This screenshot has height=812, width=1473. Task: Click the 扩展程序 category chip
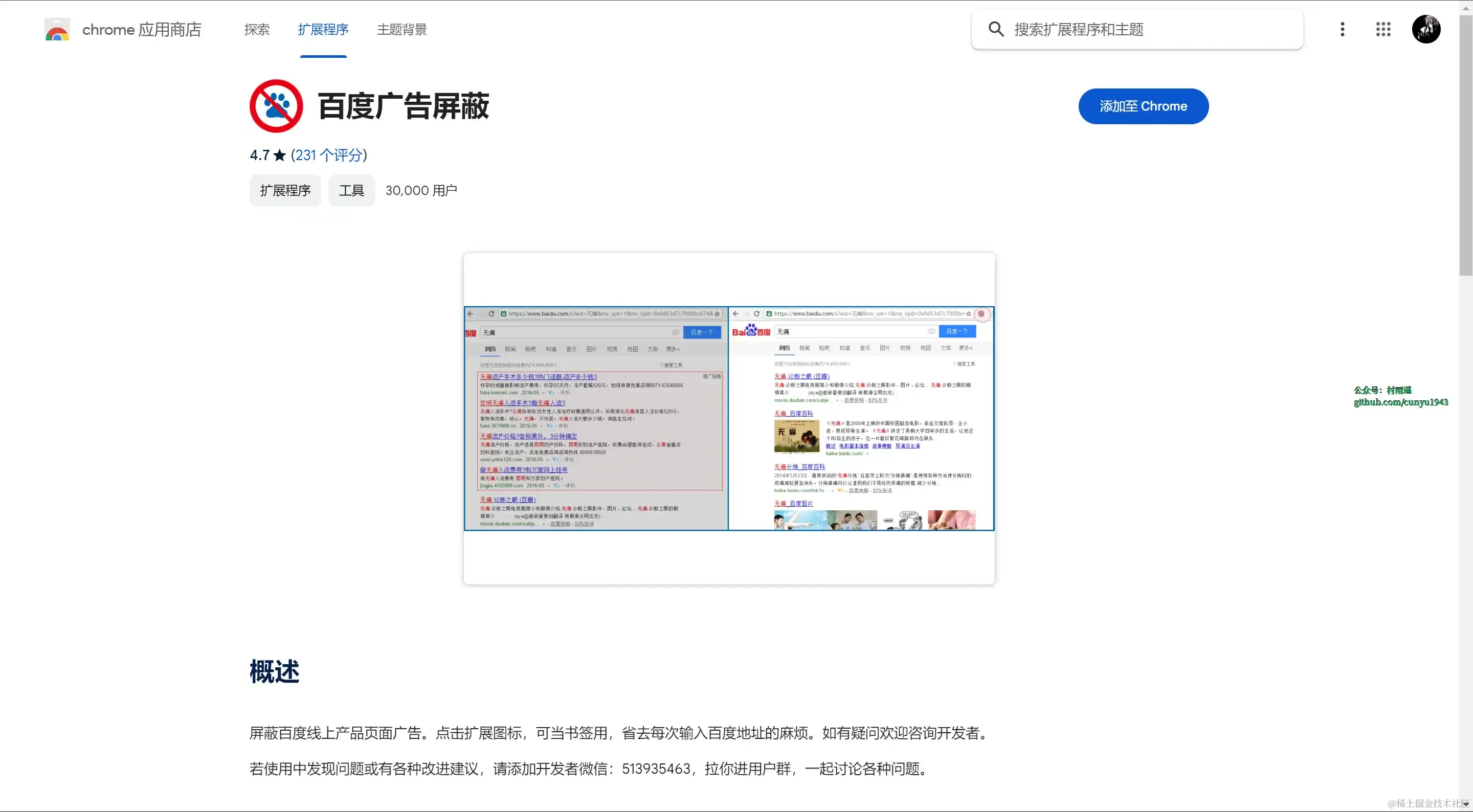(x=285, y=190)
